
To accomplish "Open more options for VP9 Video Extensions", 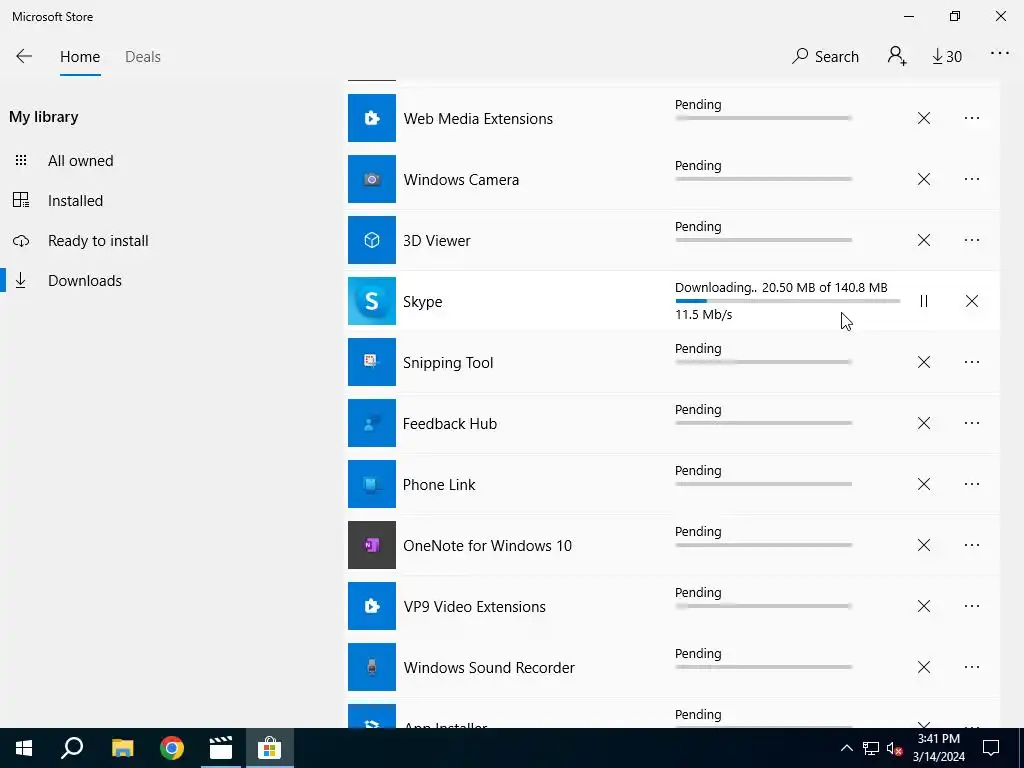I will (x=972, y=606).
